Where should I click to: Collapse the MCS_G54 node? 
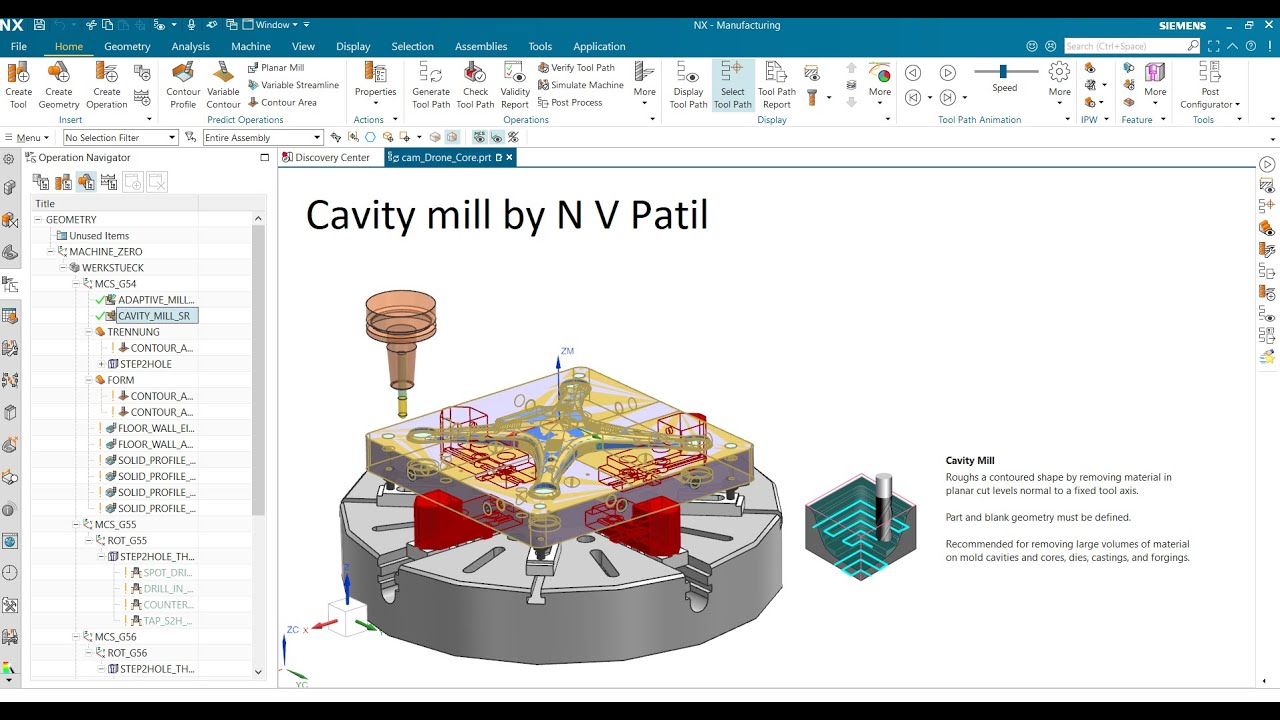(75, 284)
